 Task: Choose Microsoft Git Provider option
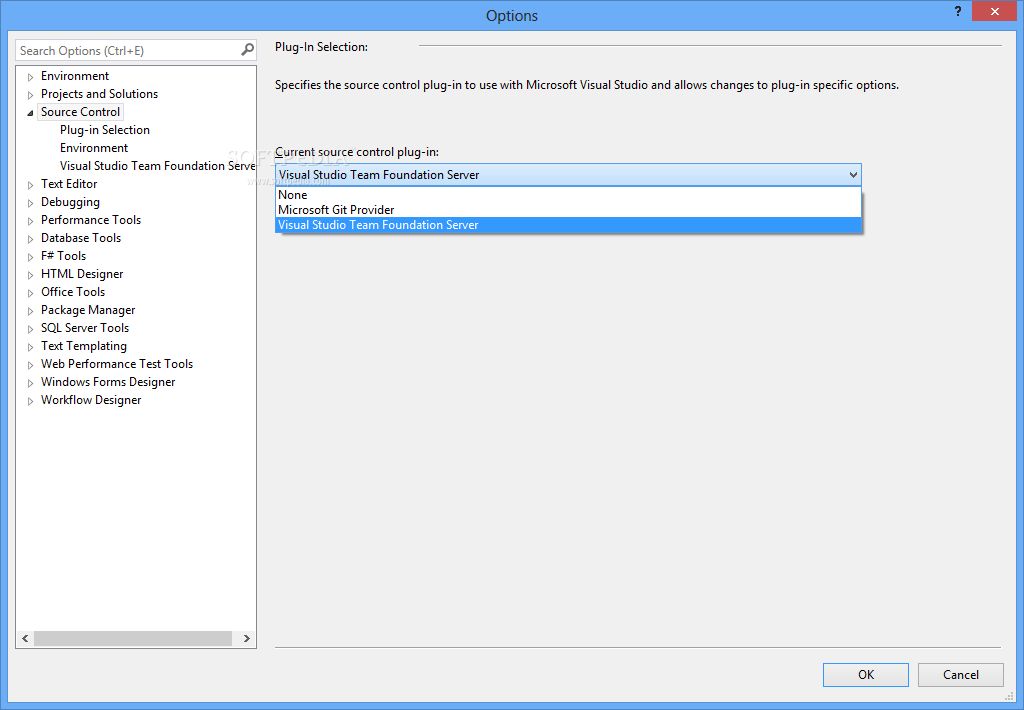(568, 210)
